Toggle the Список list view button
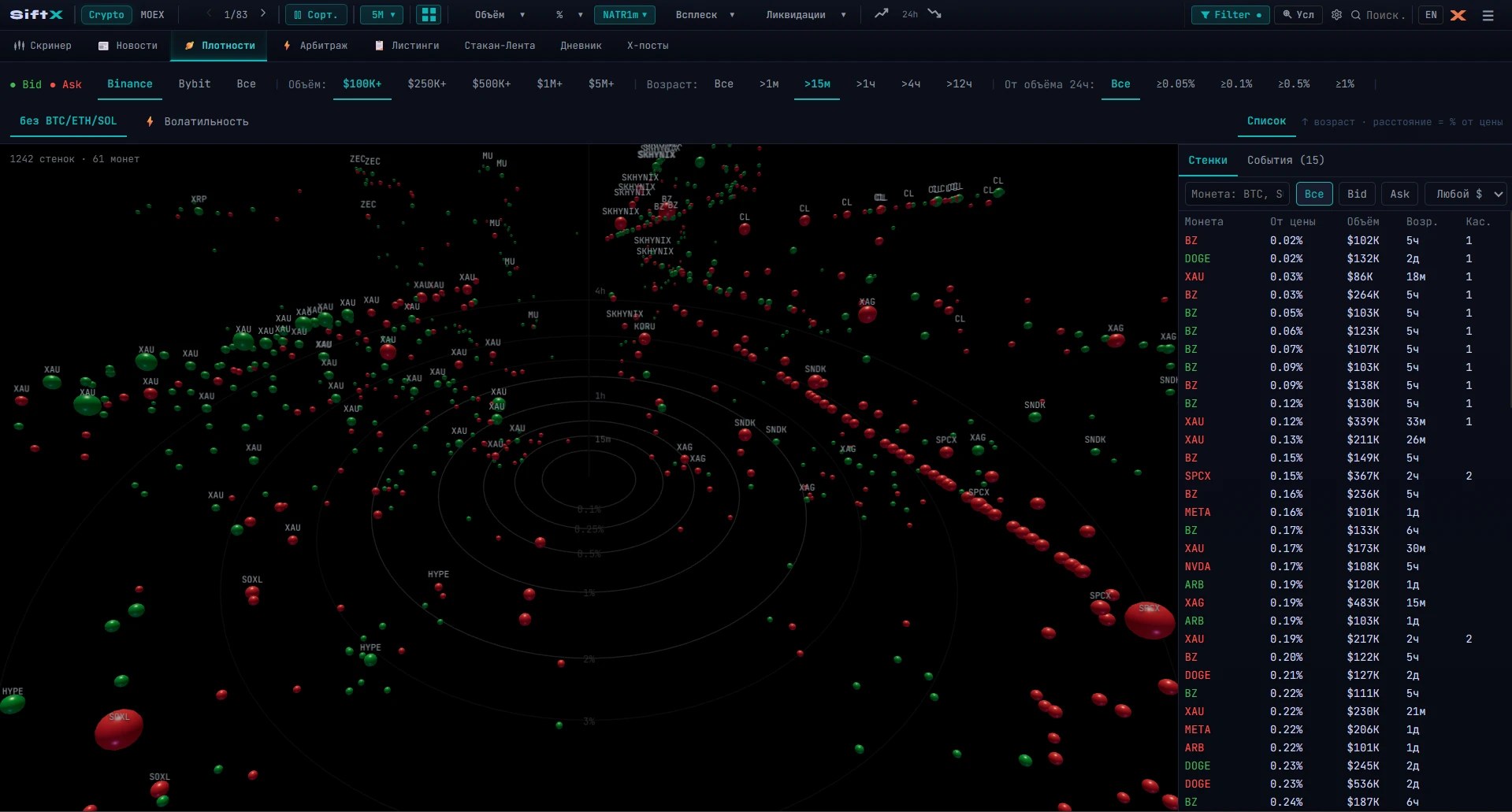Screen dimensions: 1512x812 click(x=1266, y=121)
